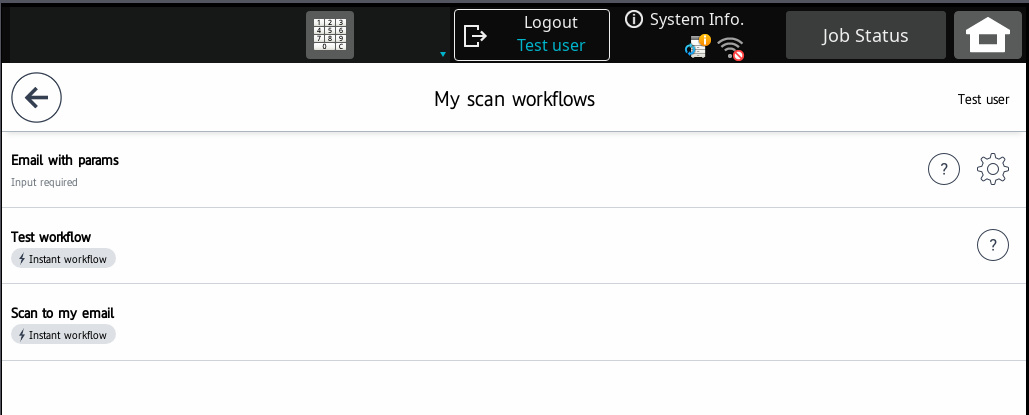Screen dimensions: 1029x415
Task: Click the small teal dropdown arrow
Action: (443, 54)
